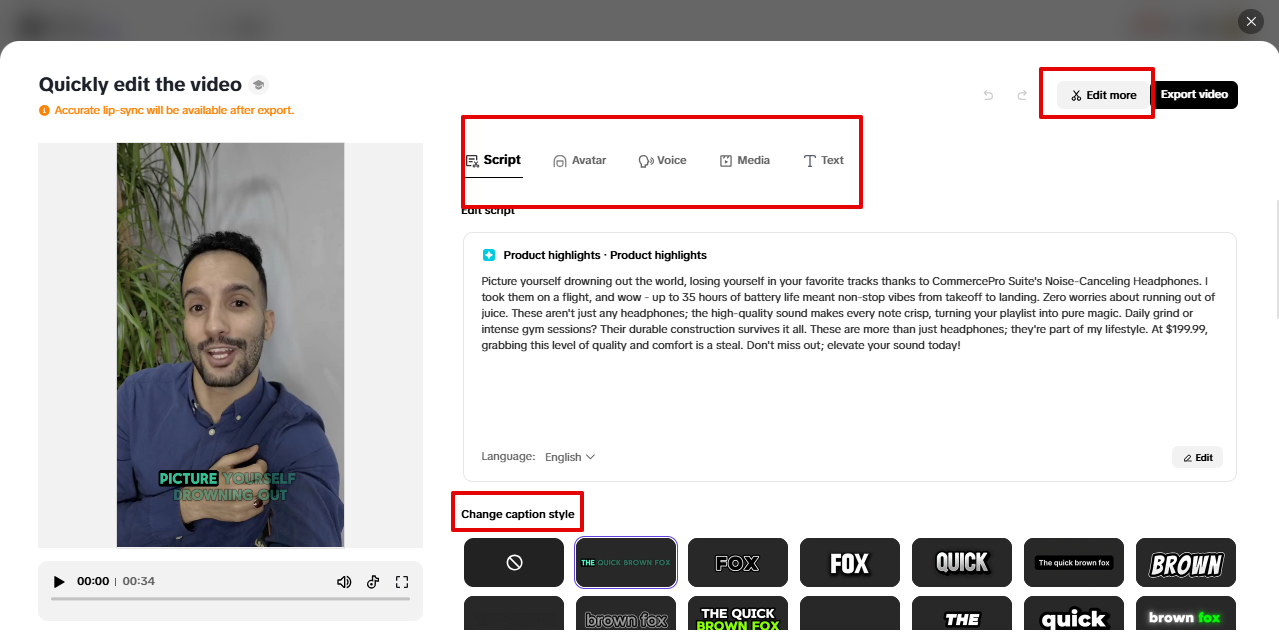
Task: Click the eraser icon next to the video title
Action: coord(258,84)
